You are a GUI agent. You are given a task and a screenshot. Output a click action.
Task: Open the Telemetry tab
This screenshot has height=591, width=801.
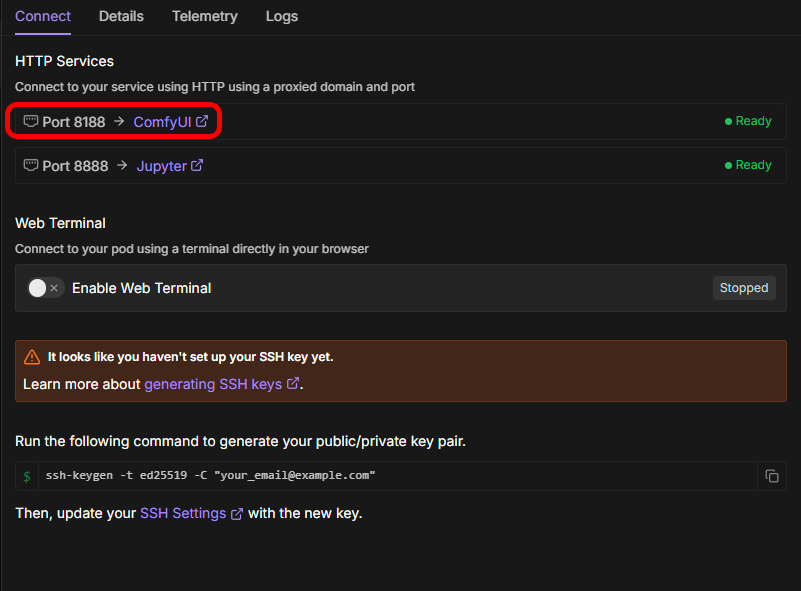(x=204, y=16)
